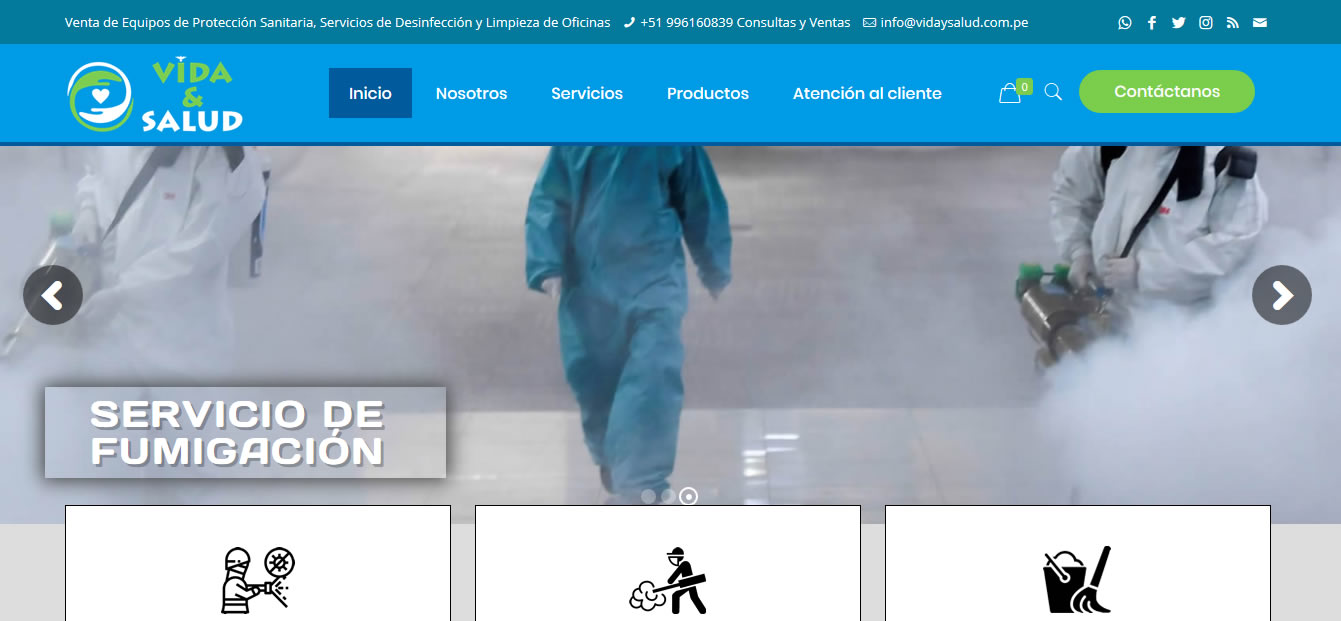1341x621 pixels.
Task: Visit the Instagram profile icon
Action: click(1206, 22)
